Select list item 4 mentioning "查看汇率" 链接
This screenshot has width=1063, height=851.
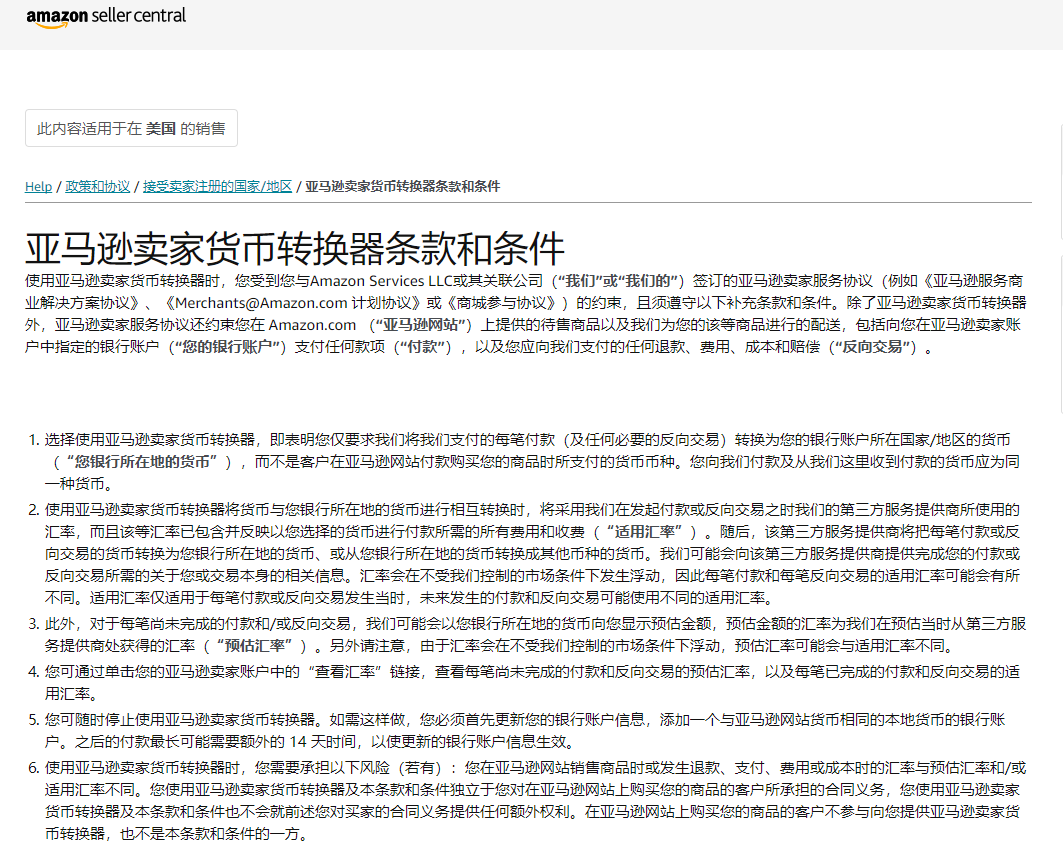pyautogui.click(x=533, y=683)
